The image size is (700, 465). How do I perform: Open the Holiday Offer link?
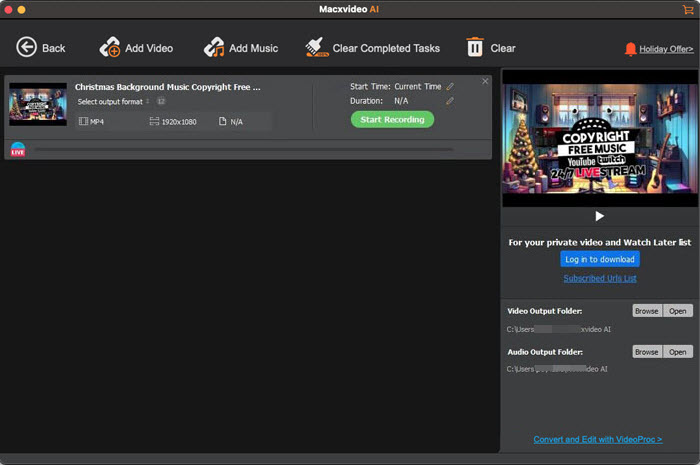click(x=666, y=49)
